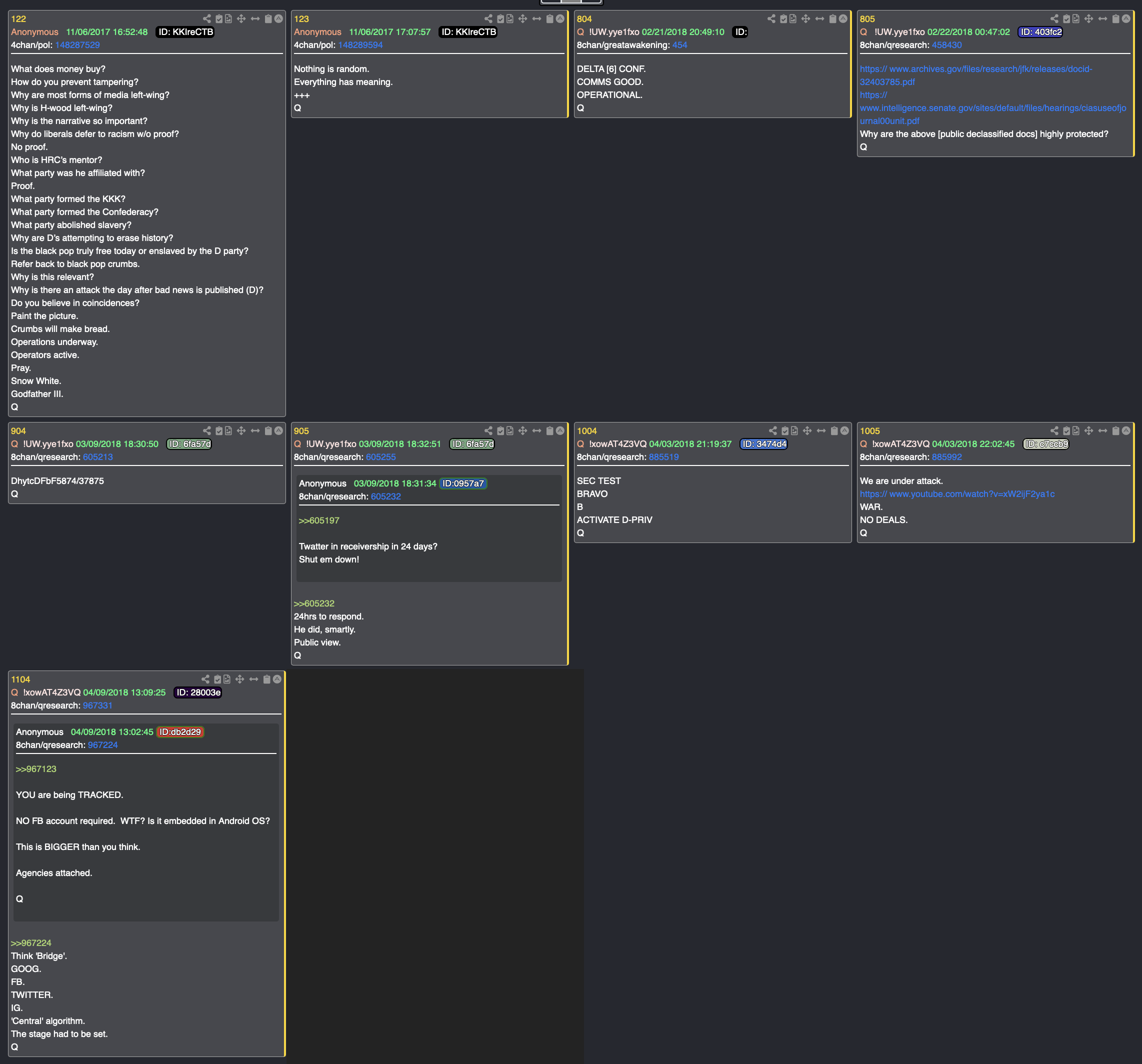
Task: Click the text 'DhytcDFbF5874/37875'
Action: (x=57, y=481)
